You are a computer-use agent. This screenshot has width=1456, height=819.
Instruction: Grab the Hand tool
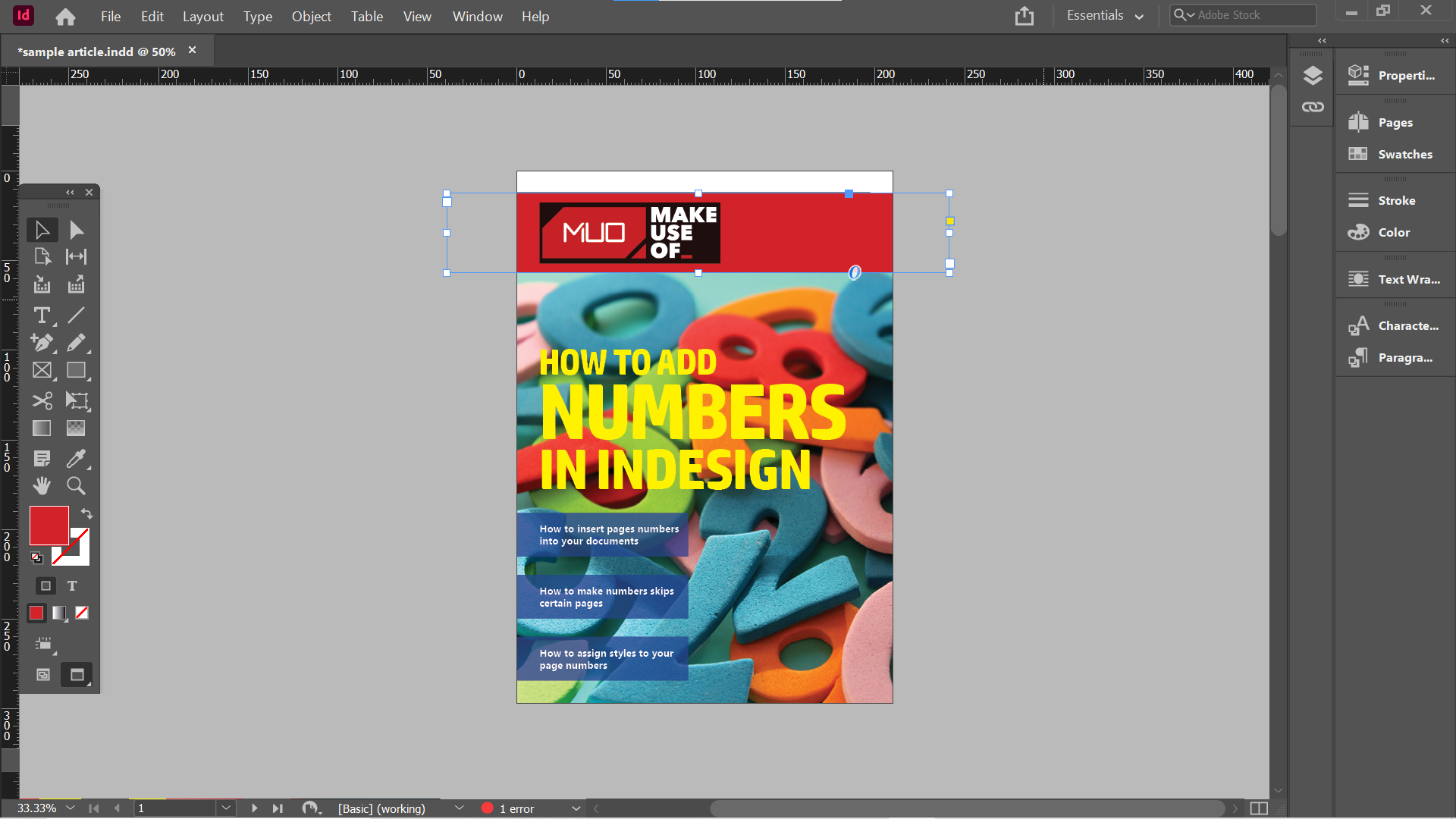coord(42,485)
